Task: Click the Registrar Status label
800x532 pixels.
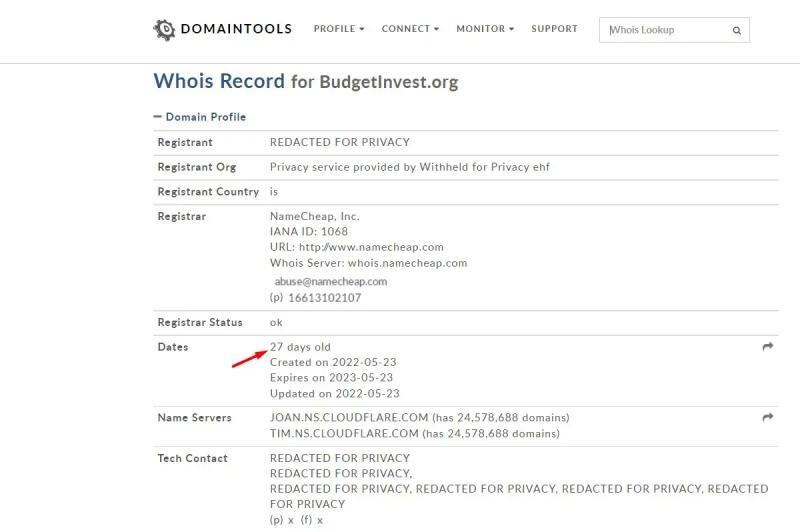Action: pyautogui.click(x=200, y=322)
